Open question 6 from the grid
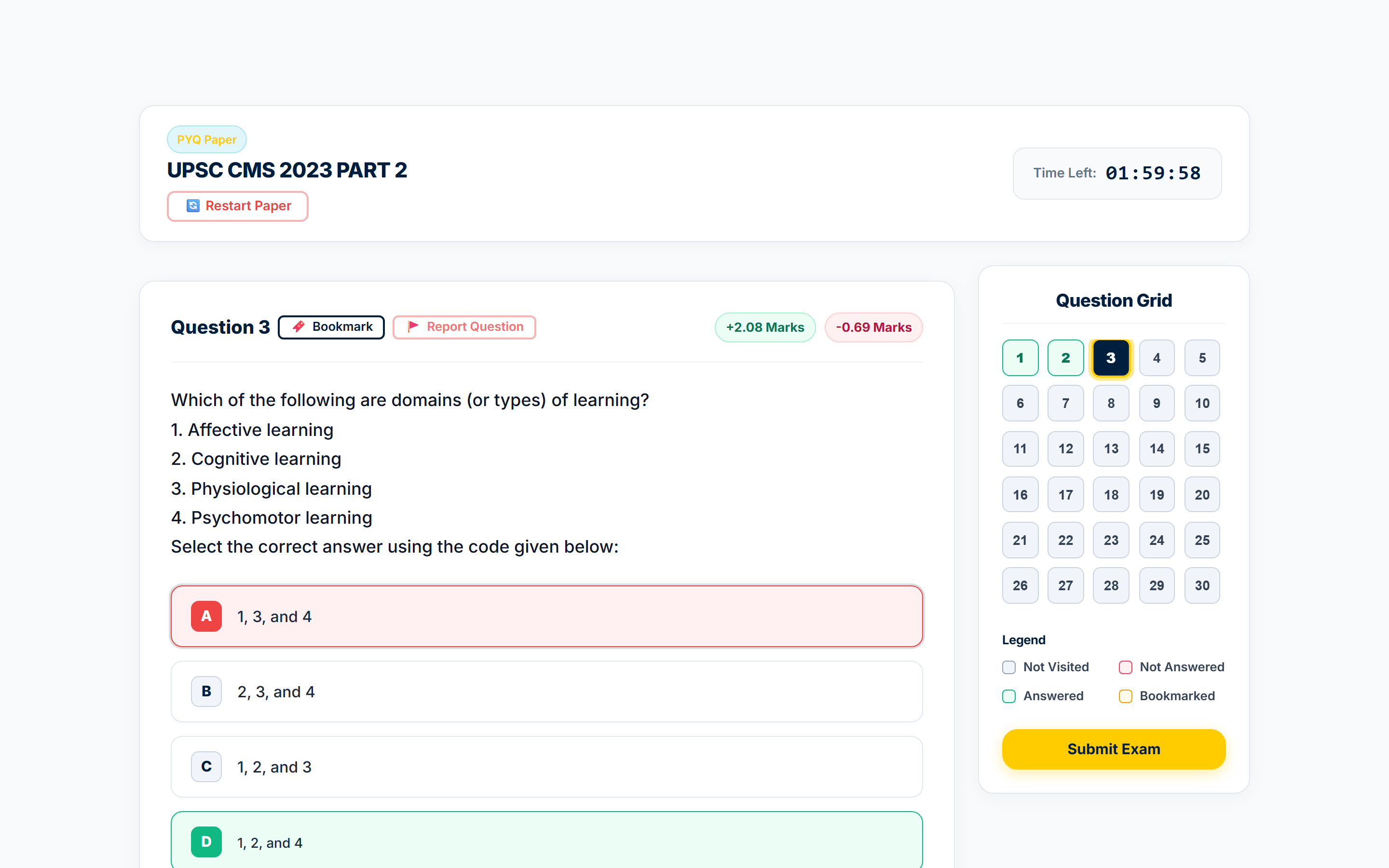The image size is (1389, 868). click(1020, 403)
